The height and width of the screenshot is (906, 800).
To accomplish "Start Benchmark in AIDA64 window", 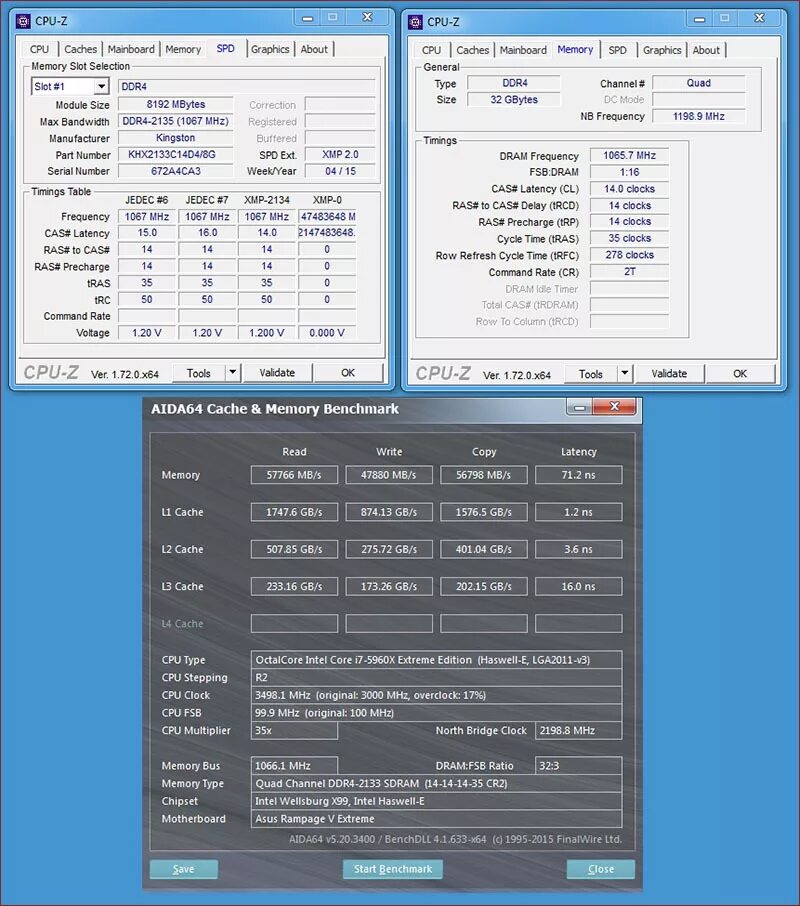I will click(393, 869).
